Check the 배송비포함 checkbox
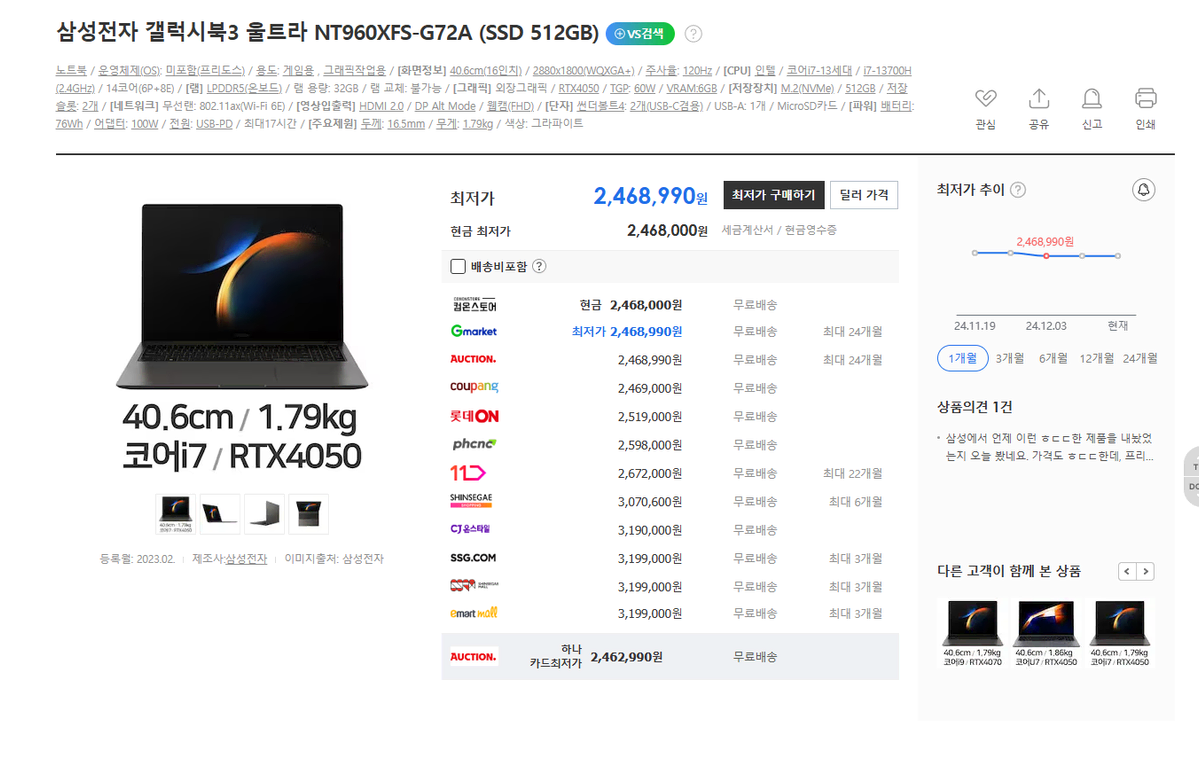 458,266
